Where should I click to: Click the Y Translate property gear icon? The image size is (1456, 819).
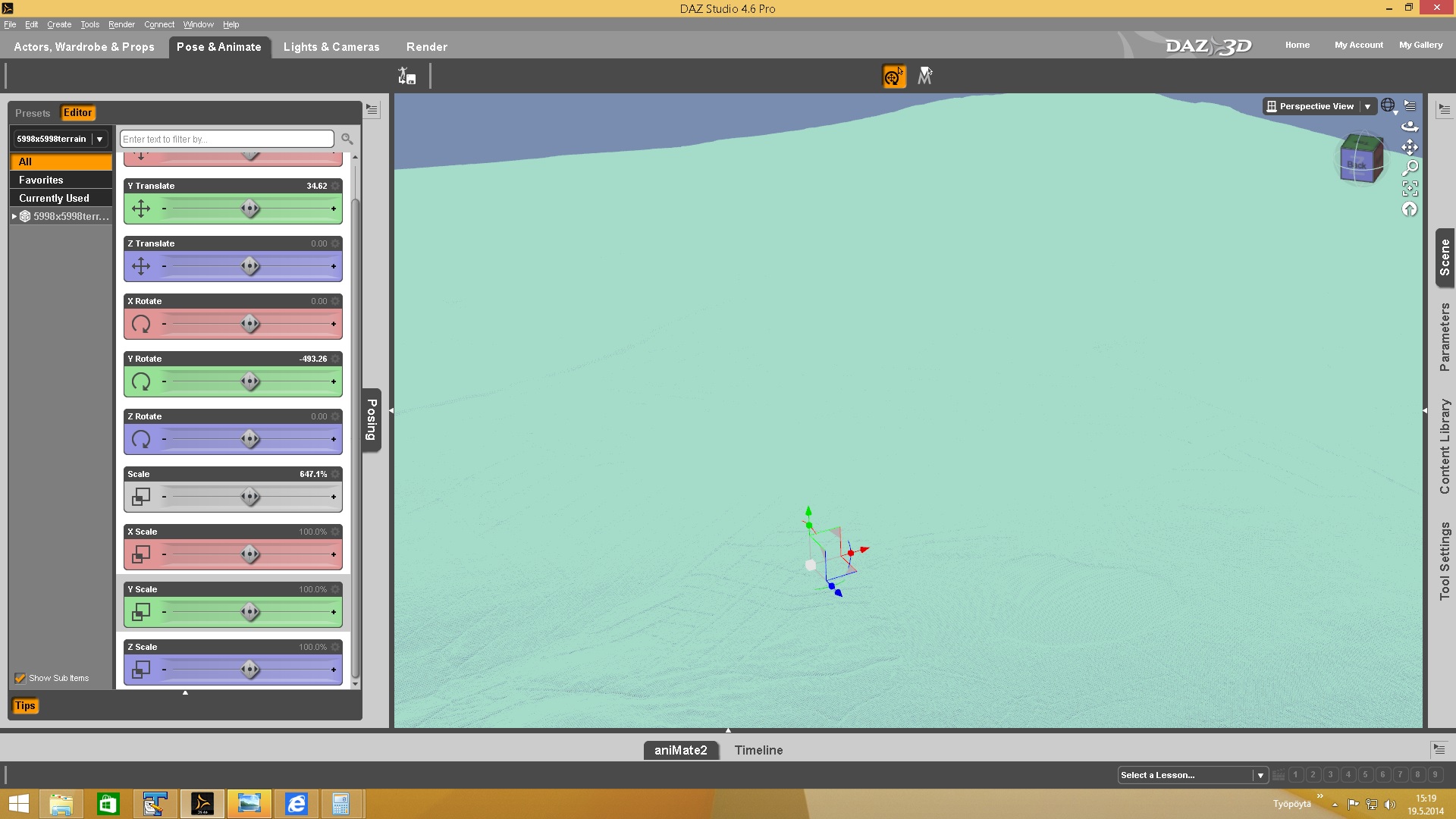coord(335,186)
